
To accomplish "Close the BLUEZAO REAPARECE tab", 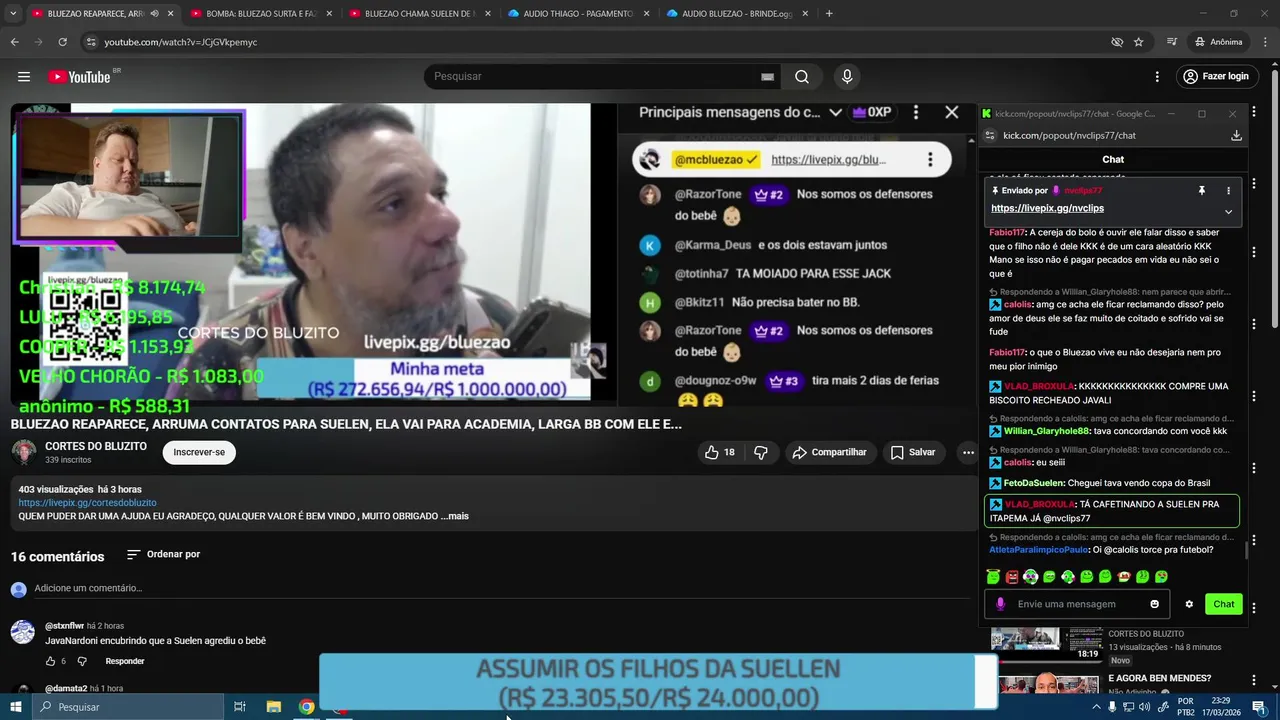I will [x=170, y=14].
